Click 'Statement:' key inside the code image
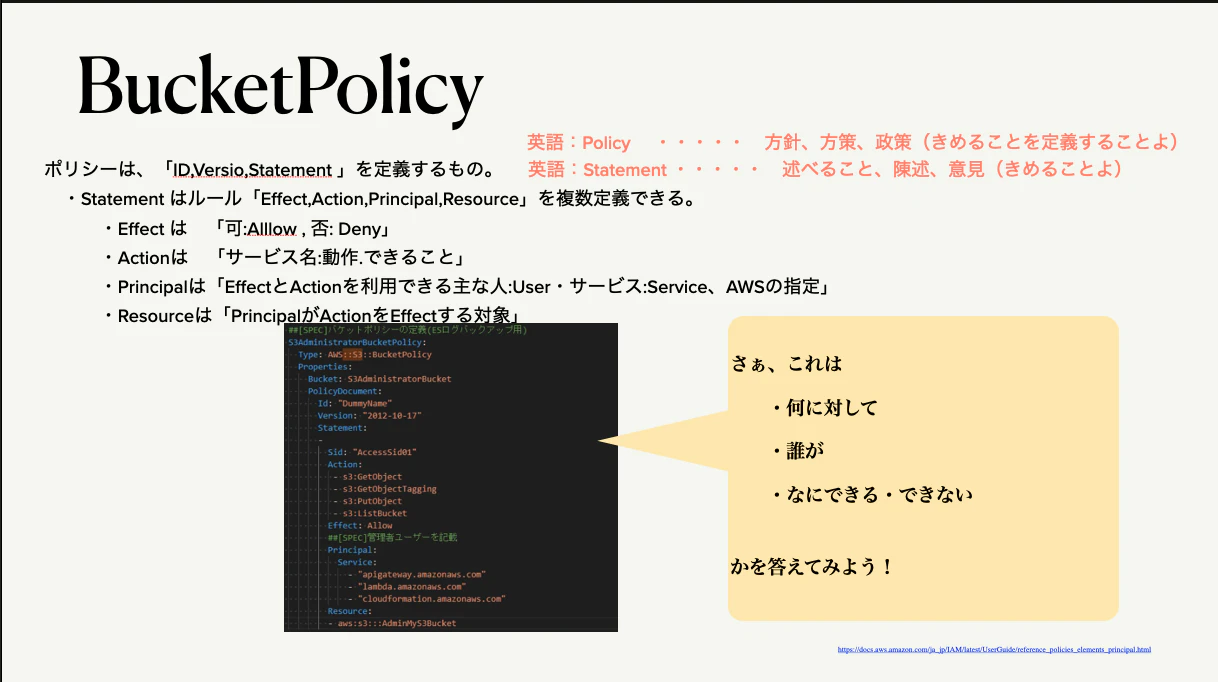The width and height of the screenshot is (1218, 682). pyautogui.click(x=342, y=428)
